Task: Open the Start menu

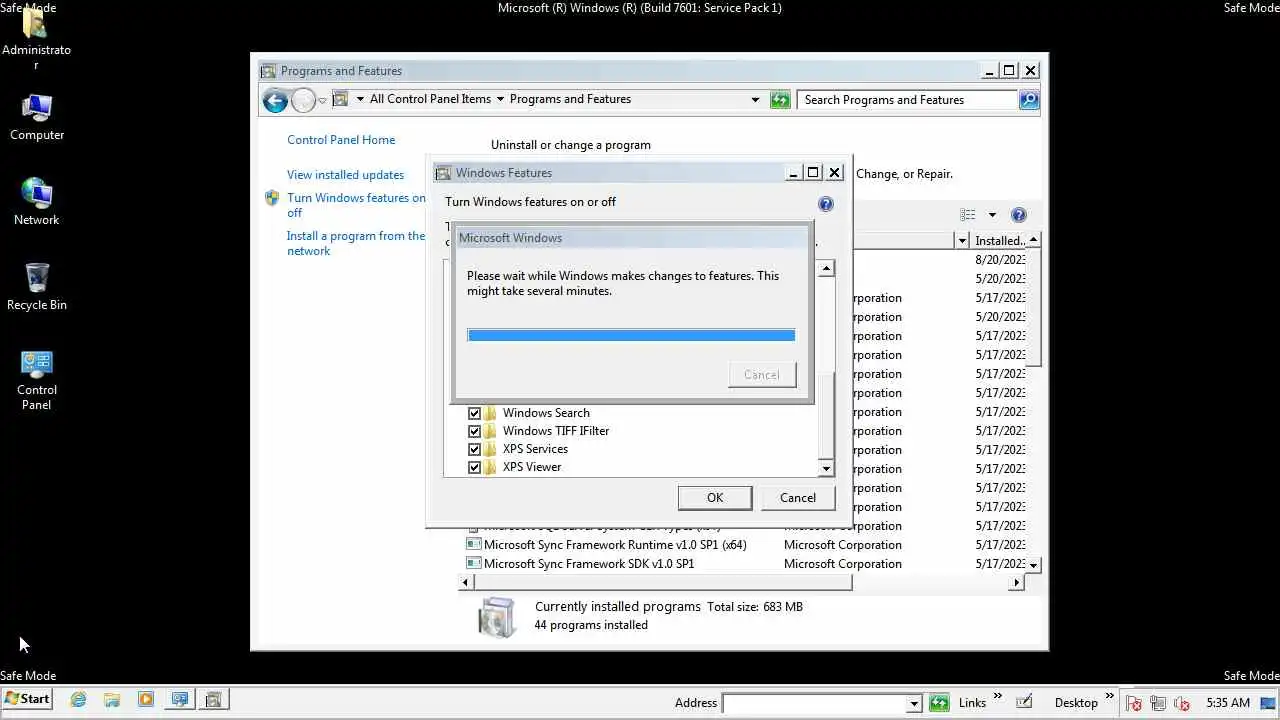Action: click(27, 699)
